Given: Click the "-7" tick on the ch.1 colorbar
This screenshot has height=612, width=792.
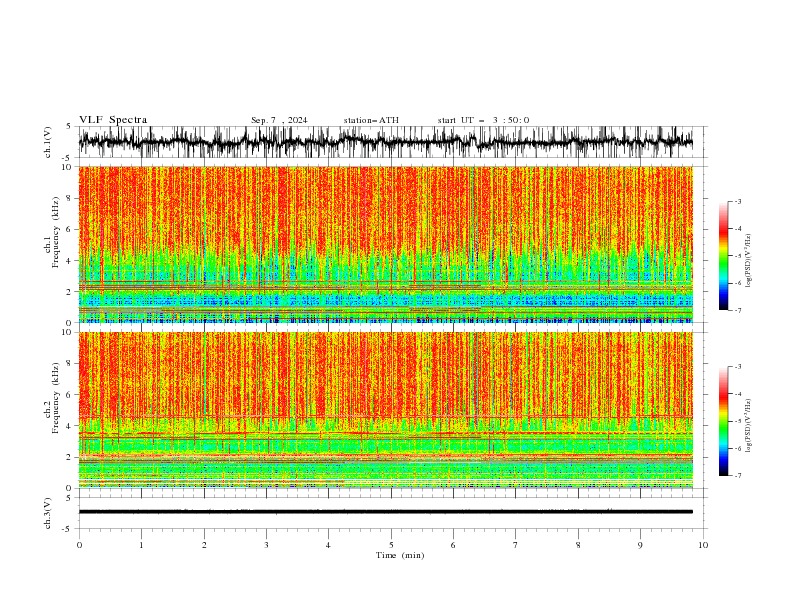Looking at the screenshot, I should tap(738, 310).
